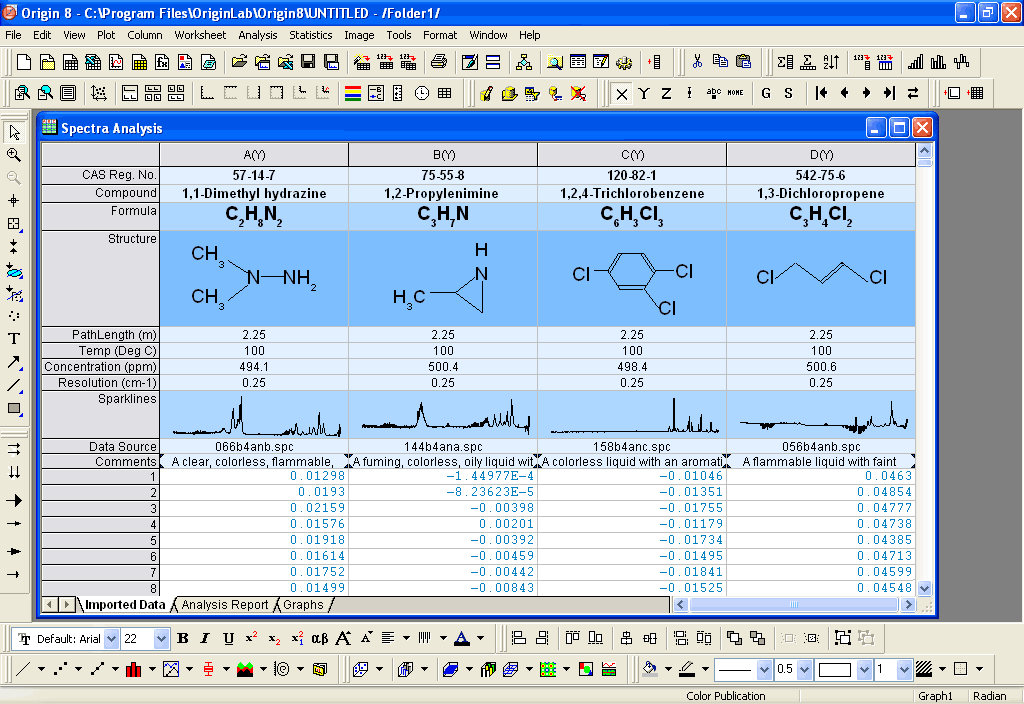Expand the font color dropdown arrow

[x=481, y=638]
